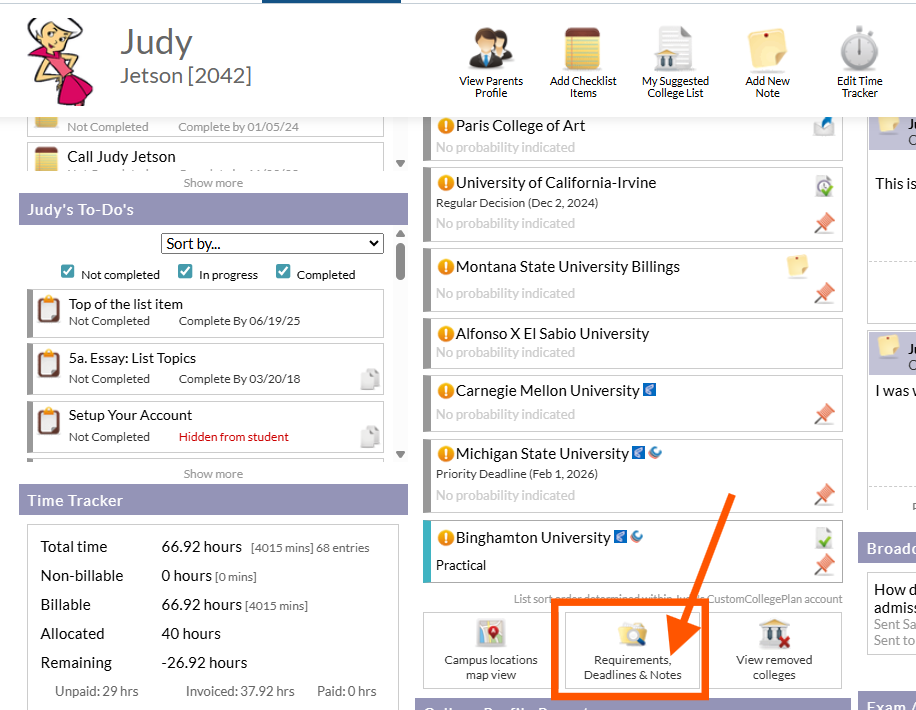Click the swirl icon next to Michigan State University

pos(655,452)
